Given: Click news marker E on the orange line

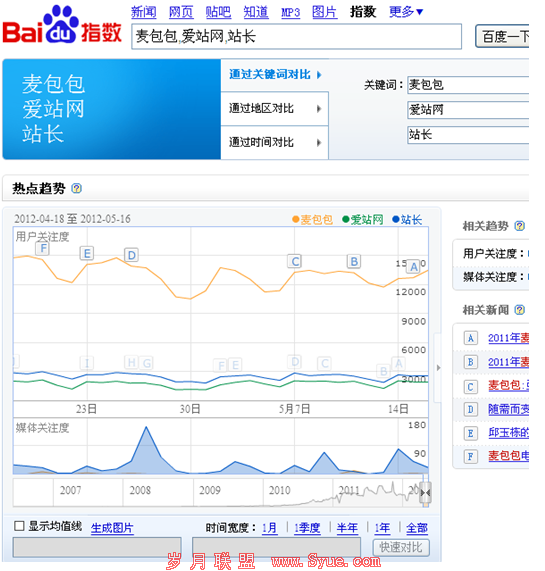Looking at the screenshot, I should 87,253.
